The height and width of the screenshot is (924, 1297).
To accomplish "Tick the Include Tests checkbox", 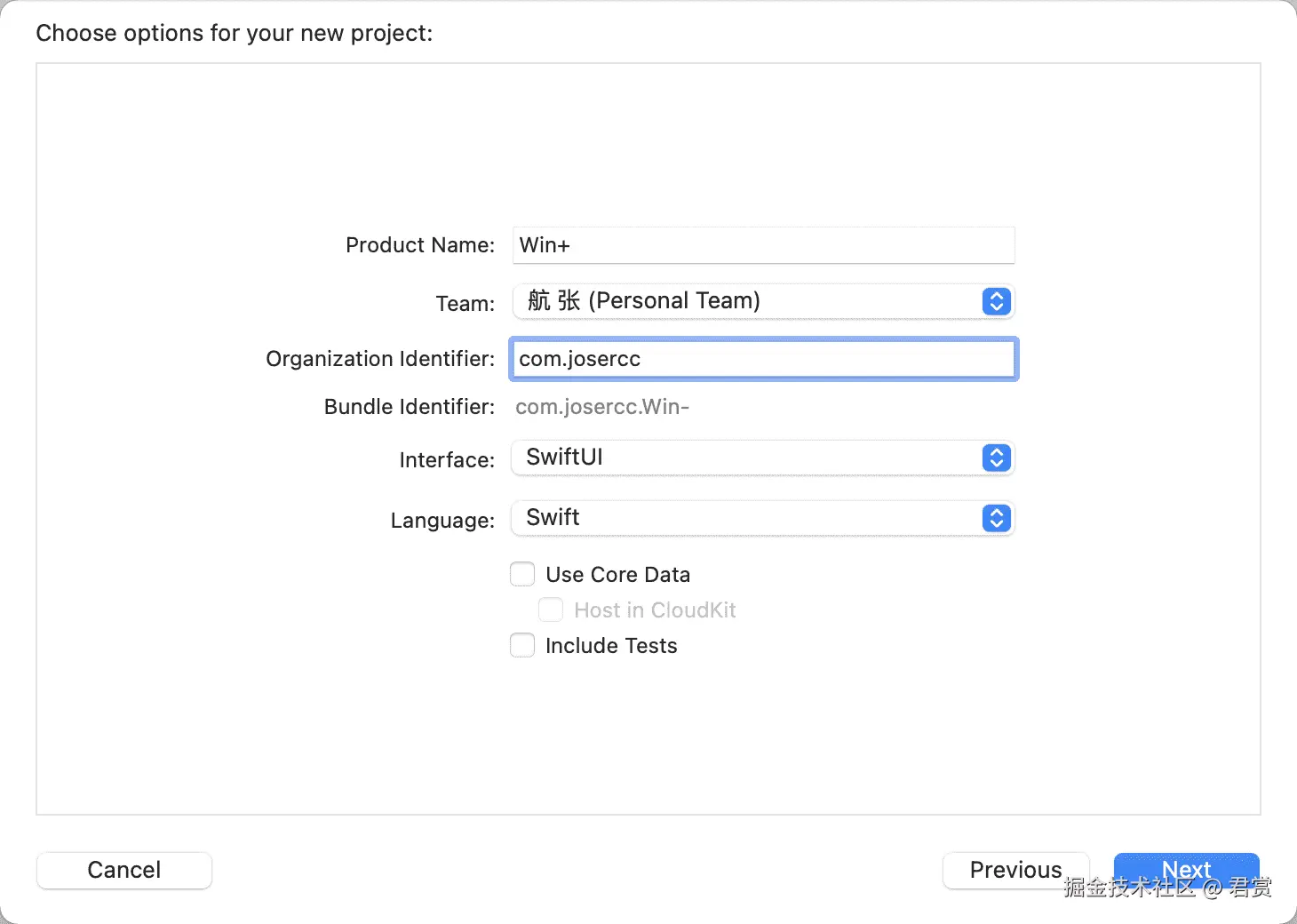I will point(522,646).
